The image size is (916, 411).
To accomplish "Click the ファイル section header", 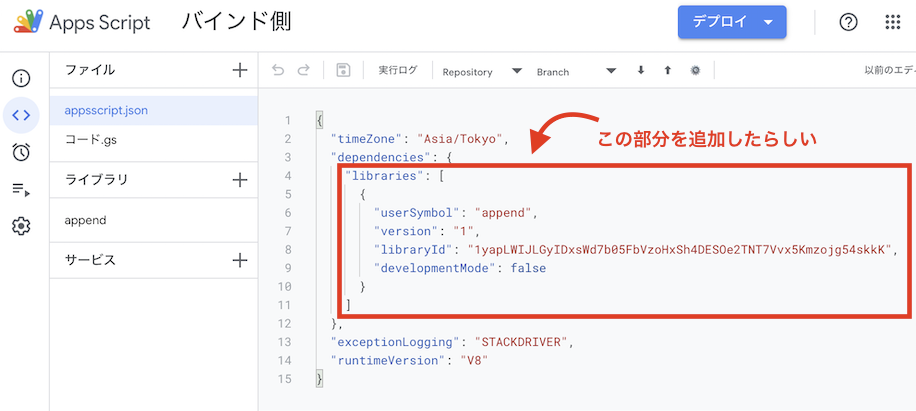I will click(x=90, y=70).
